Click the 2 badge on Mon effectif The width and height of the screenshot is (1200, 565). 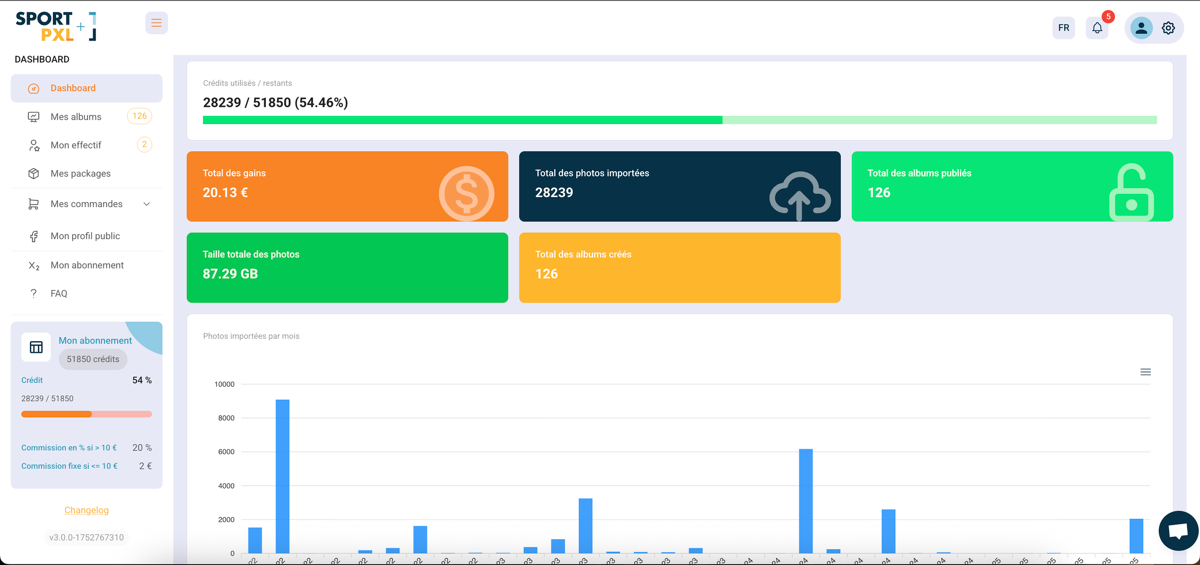(x=144, y=145)
